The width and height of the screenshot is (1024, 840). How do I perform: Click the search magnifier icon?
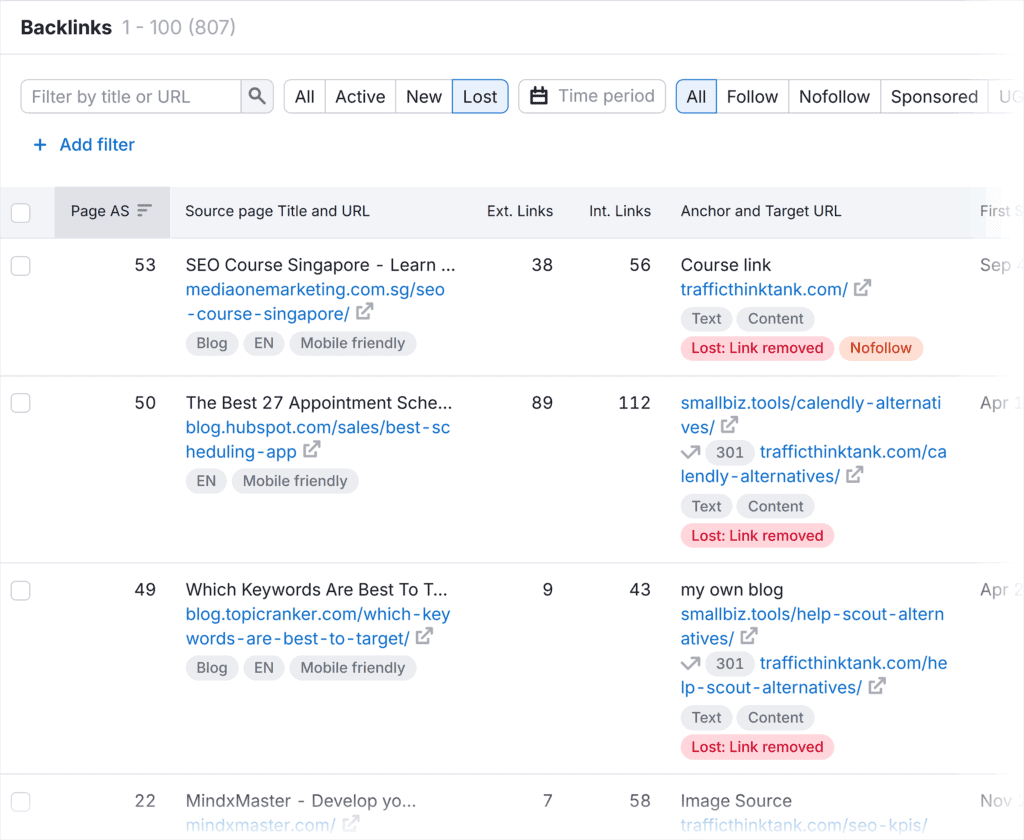257,97
